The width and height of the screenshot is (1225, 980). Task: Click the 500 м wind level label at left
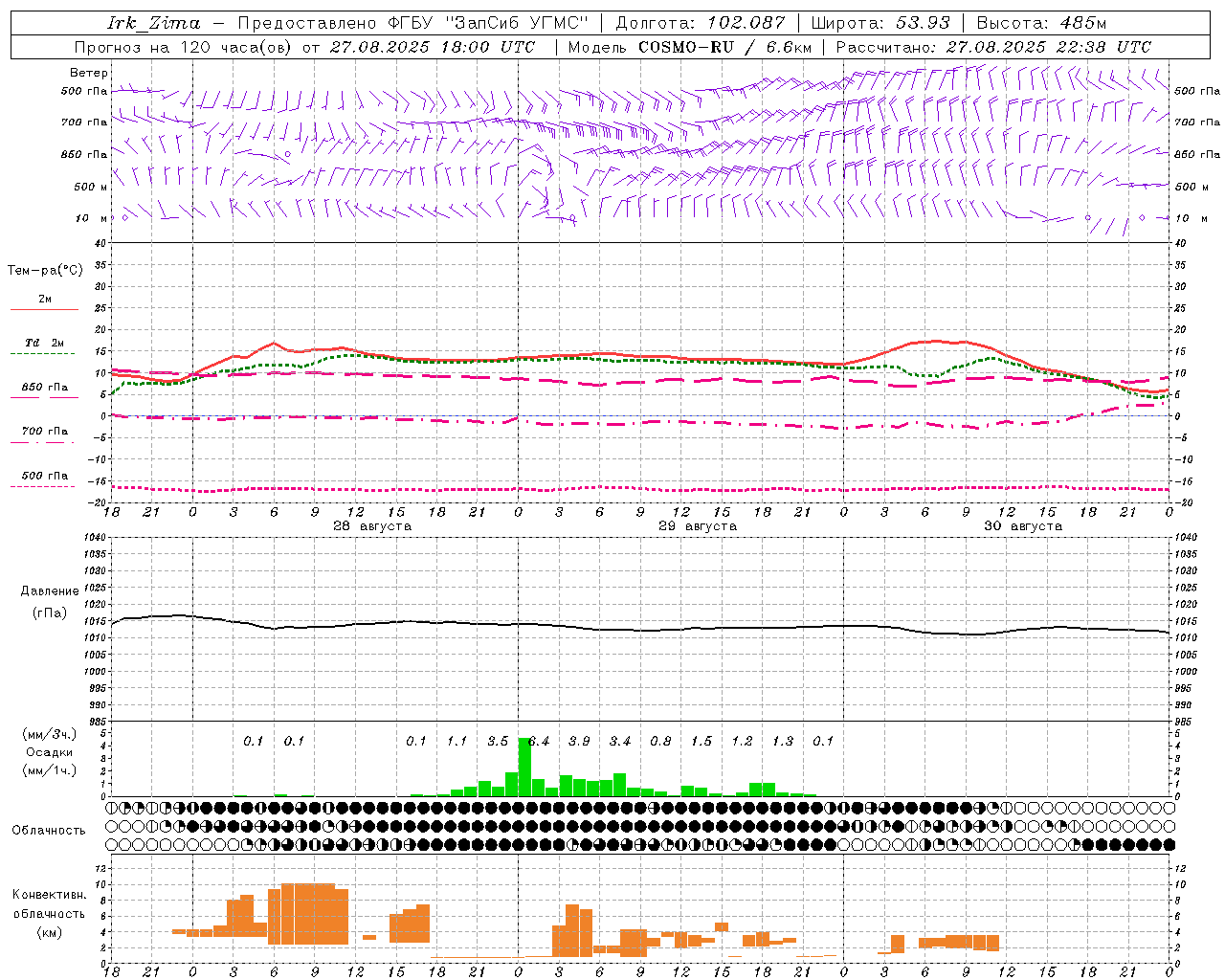(x=91, y=187)
